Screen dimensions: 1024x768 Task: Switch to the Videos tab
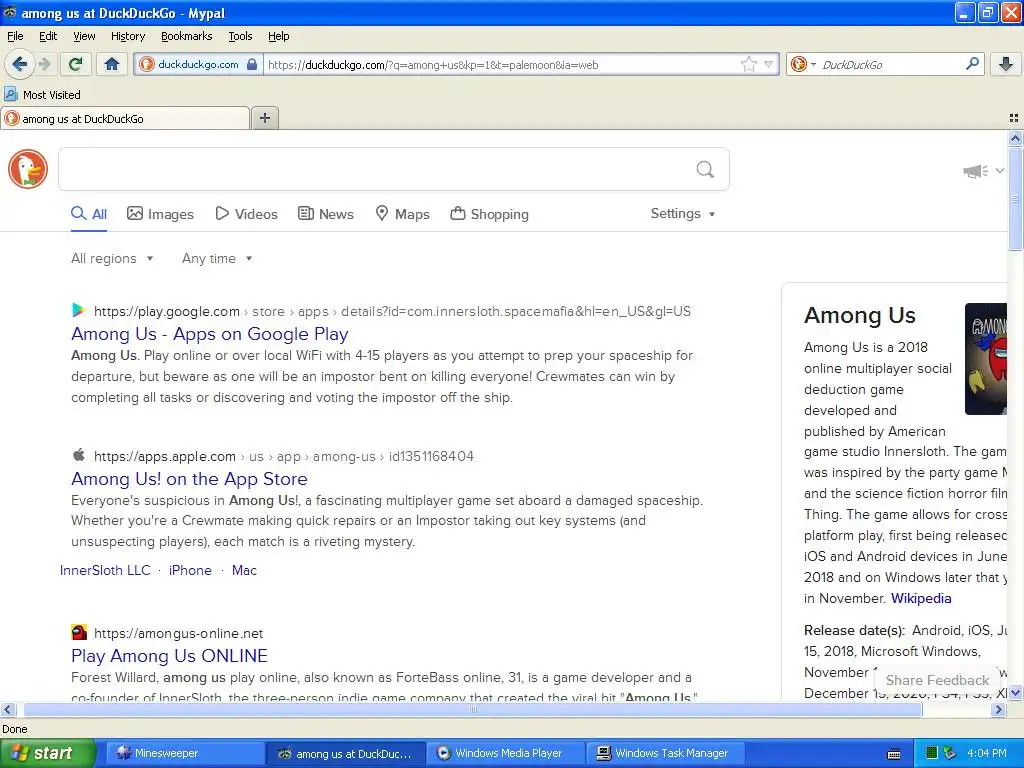click(x=246, y=214)
